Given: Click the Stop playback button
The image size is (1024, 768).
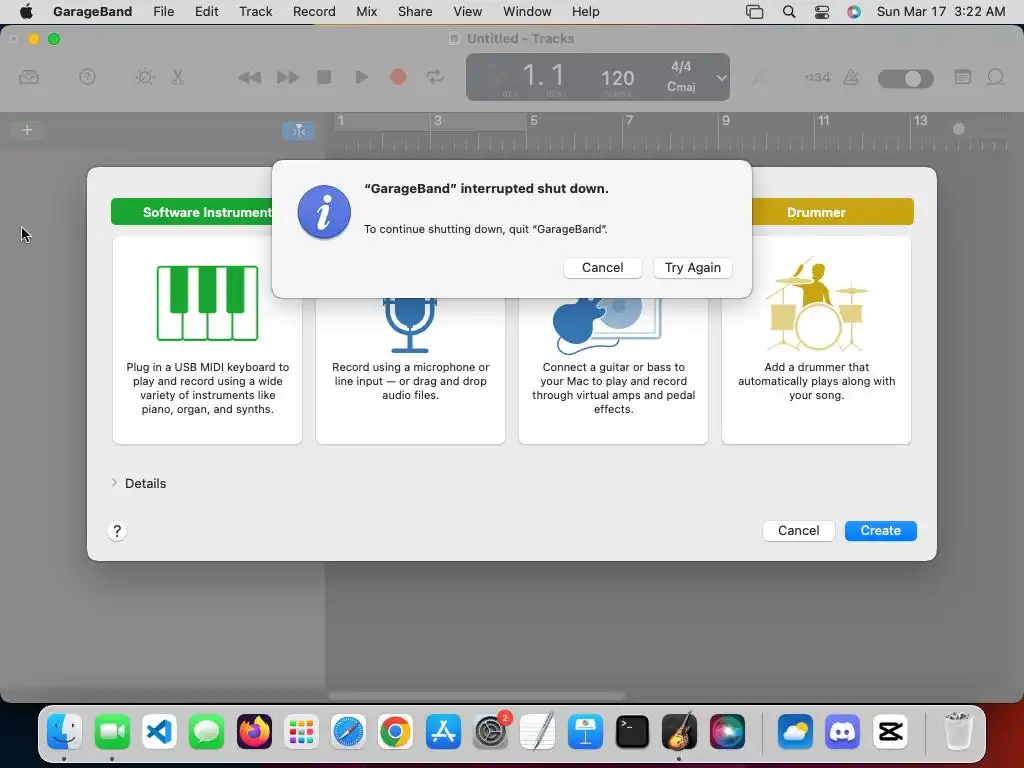Looking at the screenshot, I should click(x=324, y=77).
